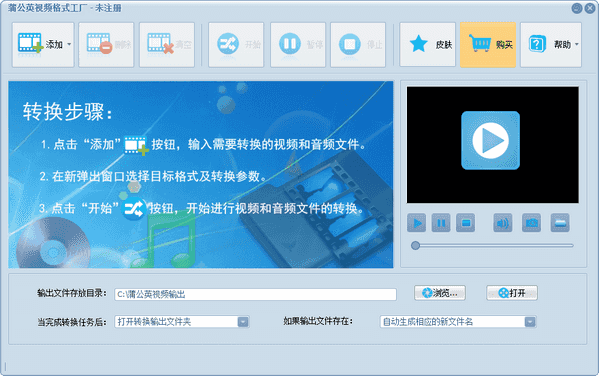Click the 转换步骤 instructions banner
The width and height of the screenshot is (599, 376).
coord(201,174)
